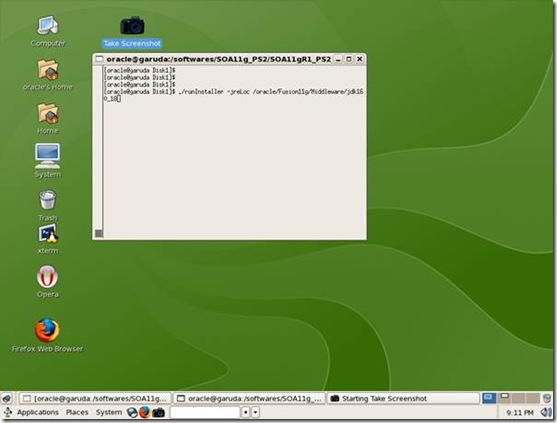Switch to the unbracketed oracle@garuda taskbar window
The image size is (557, 423).
pyautogui.click(x=250, y=398)
